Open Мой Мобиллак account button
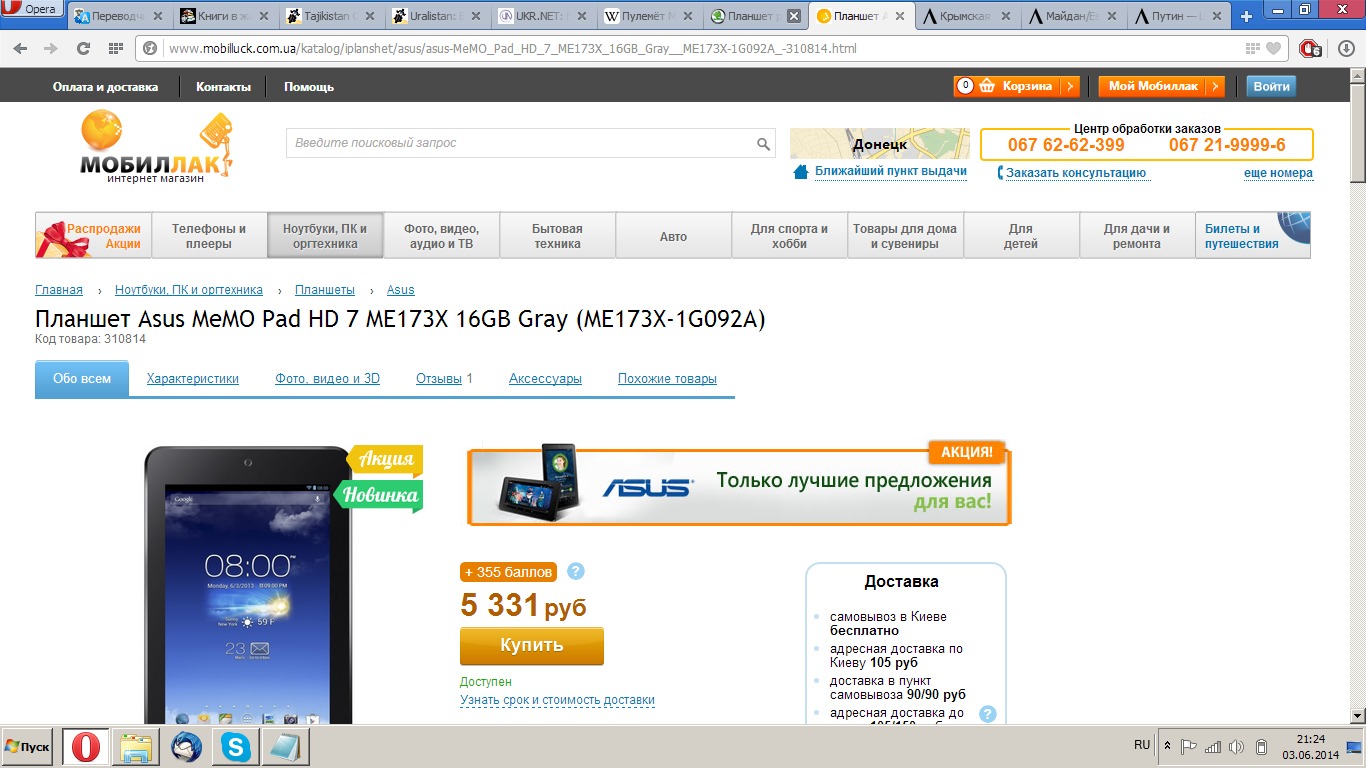The height and width of the screenshot is (768, 1366). pyautogui.click(x=1161, y=86)
